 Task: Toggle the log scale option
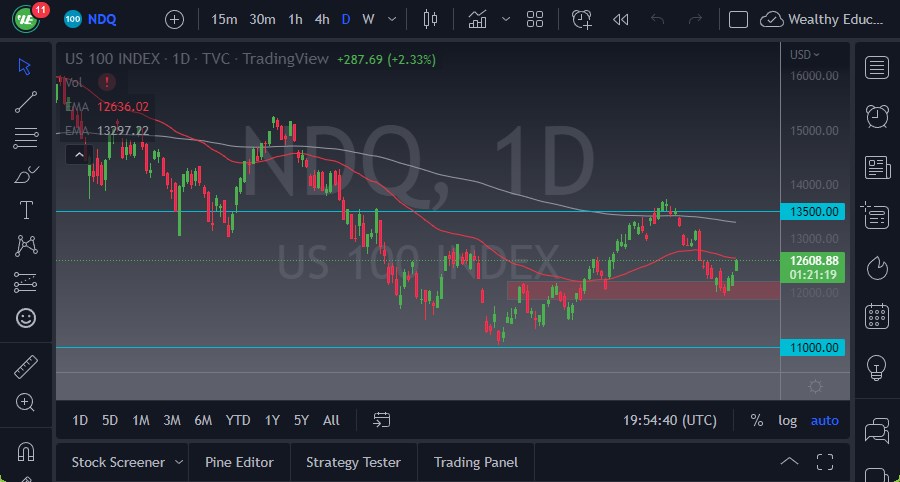tap(788, 420)
